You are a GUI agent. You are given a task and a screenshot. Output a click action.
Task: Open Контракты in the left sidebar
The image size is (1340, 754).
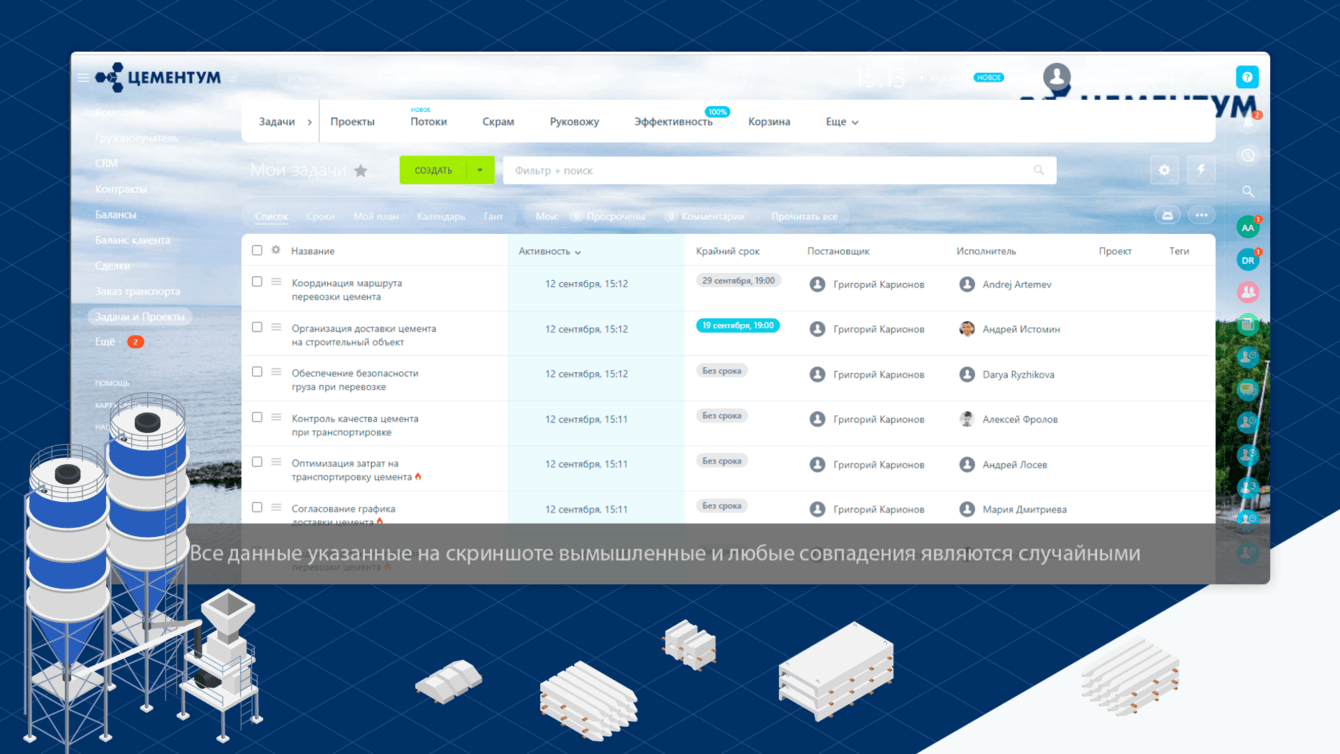(x=121, y=189)
